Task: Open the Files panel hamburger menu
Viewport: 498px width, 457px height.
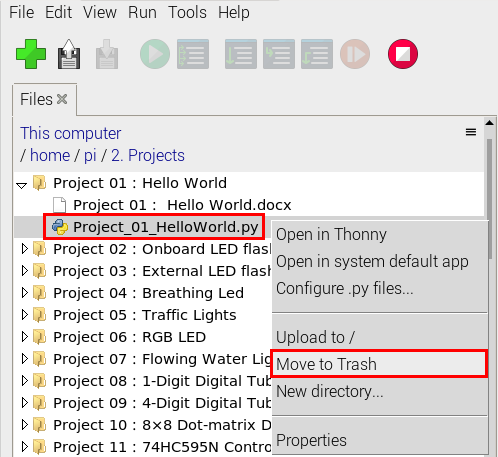Action: 471,132
